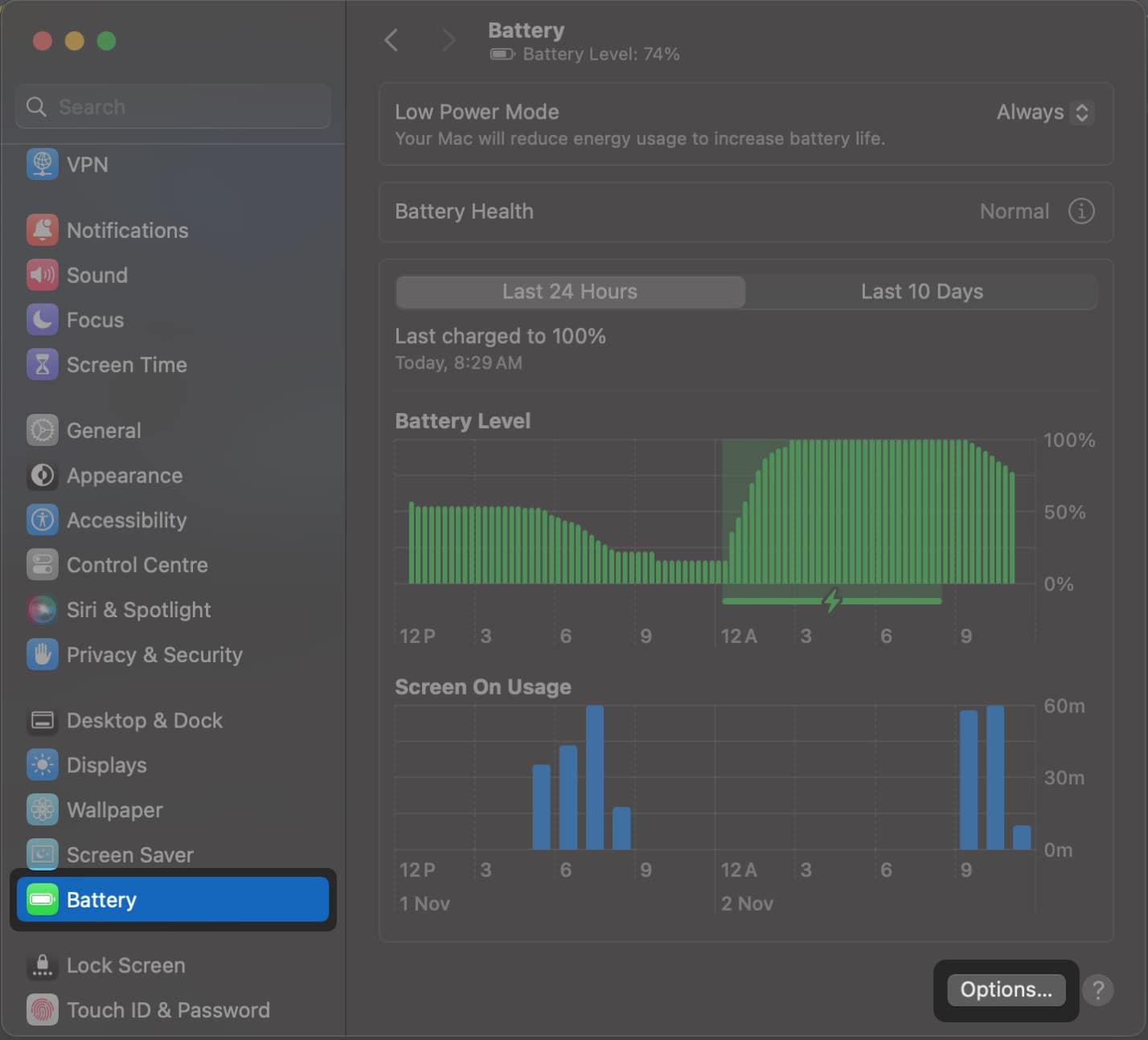Image resolution: width=1148 pixels, height=1040 pixels.
Task: Click the charging bolt marker on the chart
Action: pyautogui.click(x=832, y=600)
